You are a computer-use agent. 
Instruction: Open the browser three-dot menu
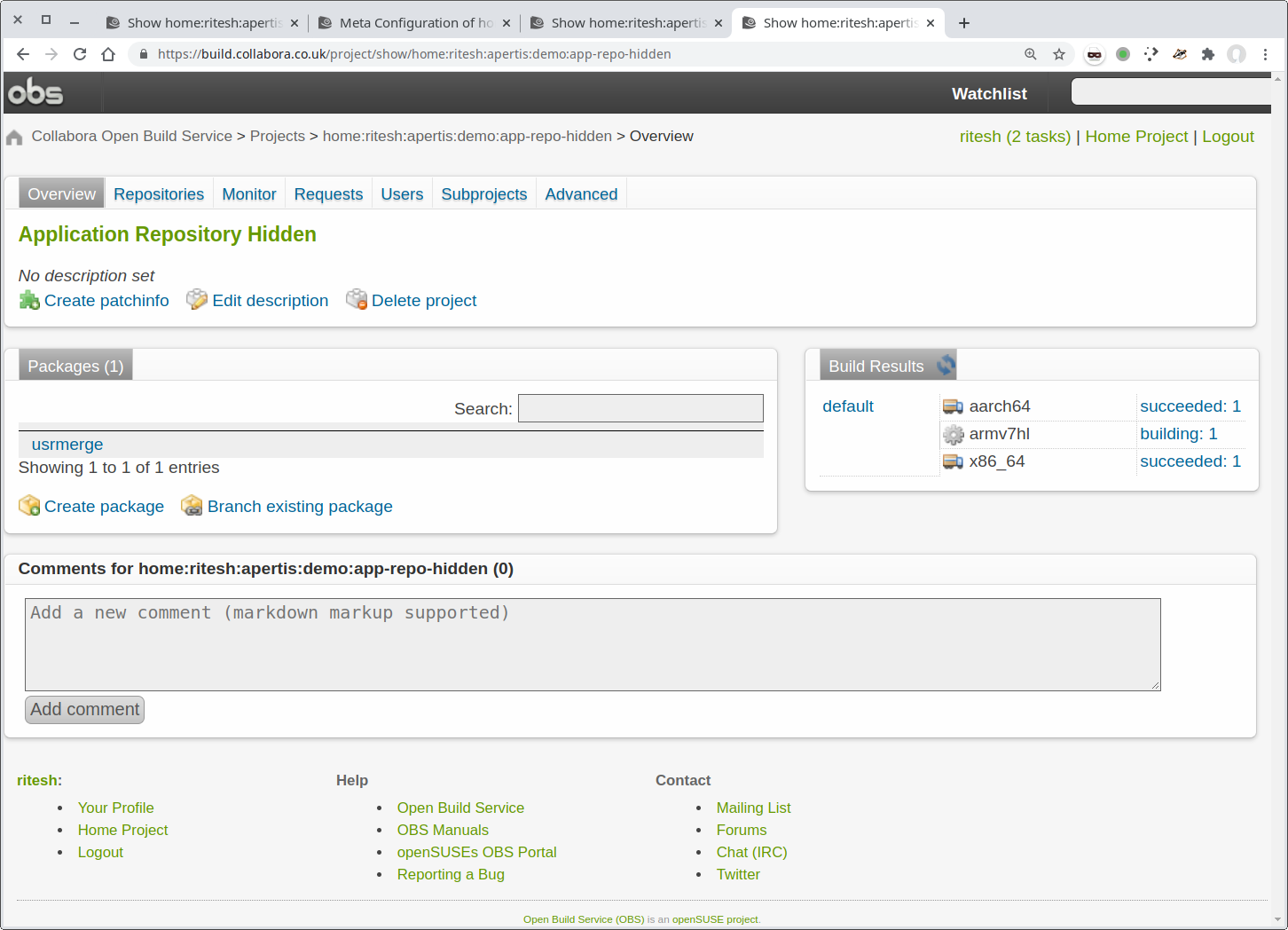point(1266,54)
